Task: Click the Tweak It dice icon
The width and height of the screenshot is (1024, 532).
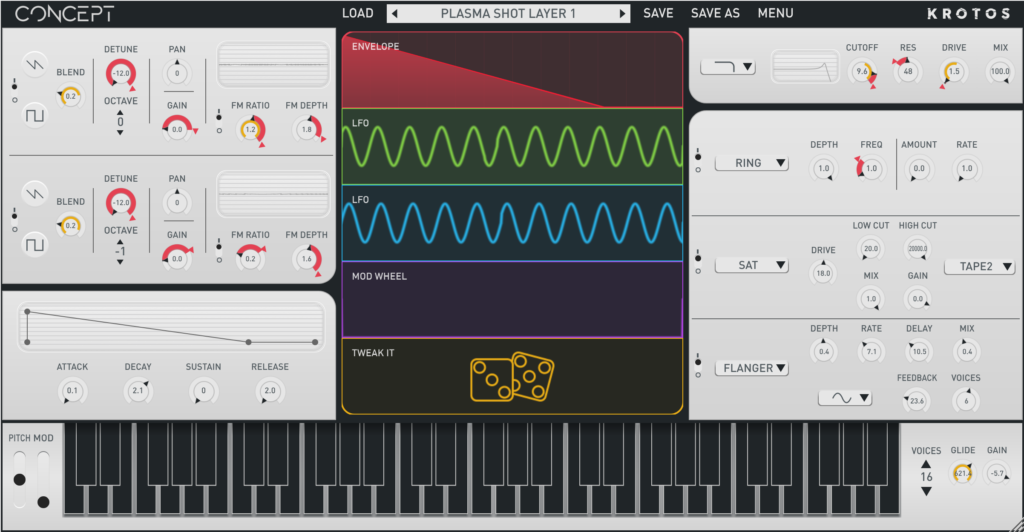Action: tap(511, 378)
